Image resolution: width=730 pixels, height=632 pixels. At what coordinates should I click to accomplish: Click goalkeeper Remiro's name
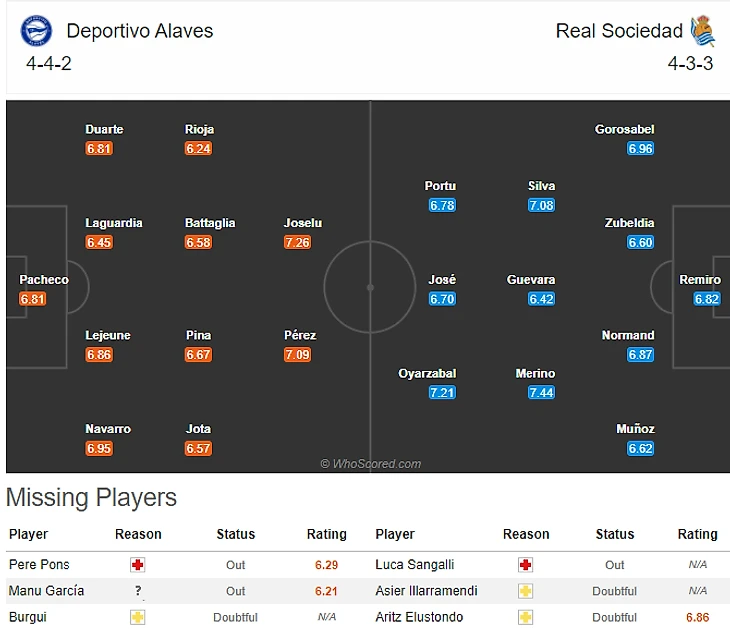[x=700, y=280]
